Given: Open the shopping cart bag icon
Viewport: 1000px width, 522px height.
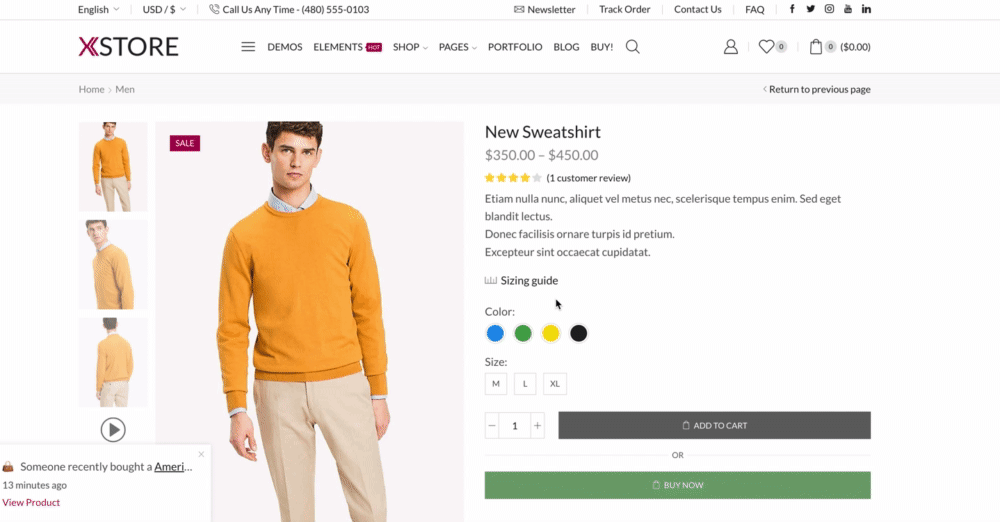Looking at the screenshot, I should point(816,47).
